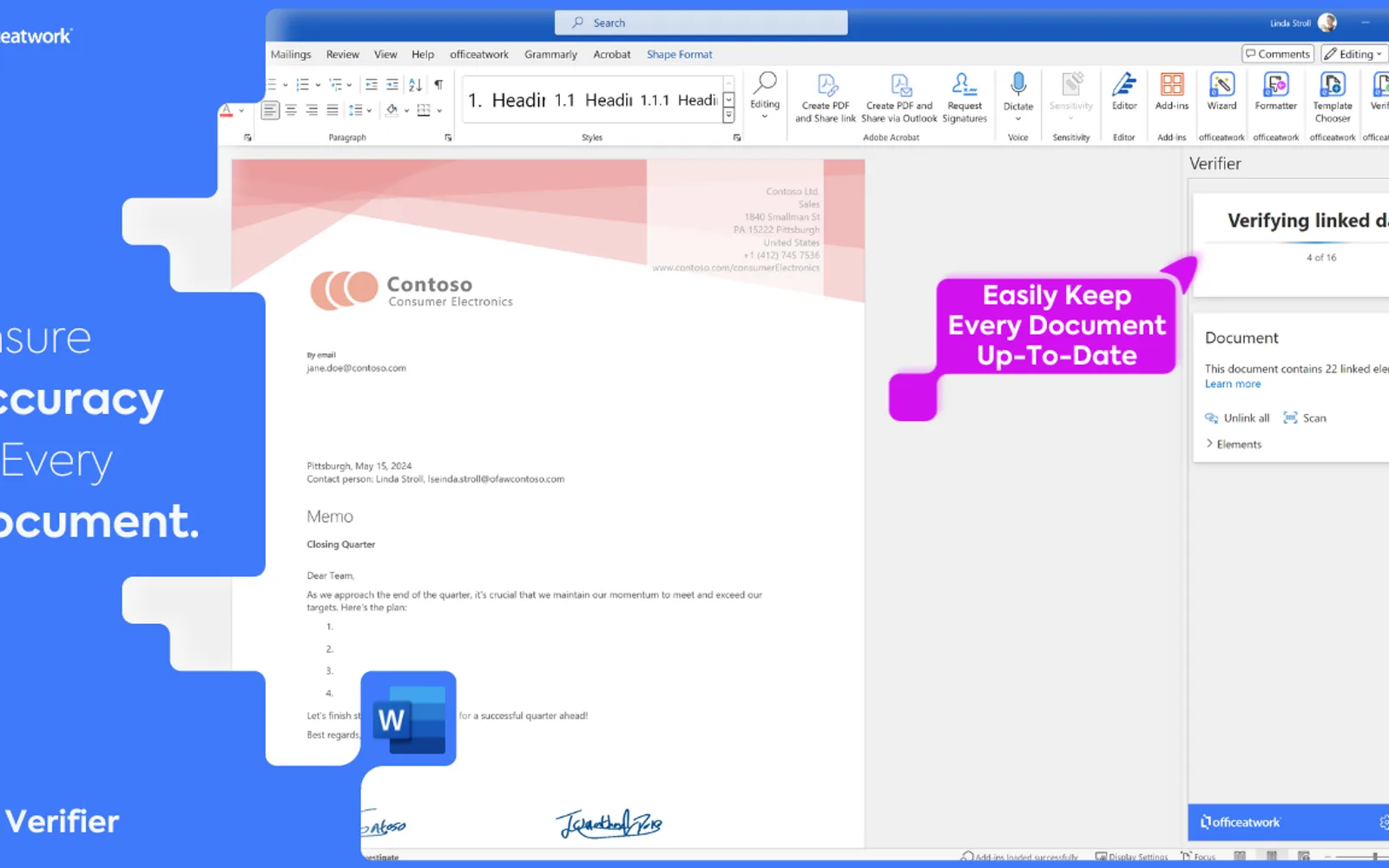Open font color dropdown arrow
The image size is (1389, 868).
241,111
